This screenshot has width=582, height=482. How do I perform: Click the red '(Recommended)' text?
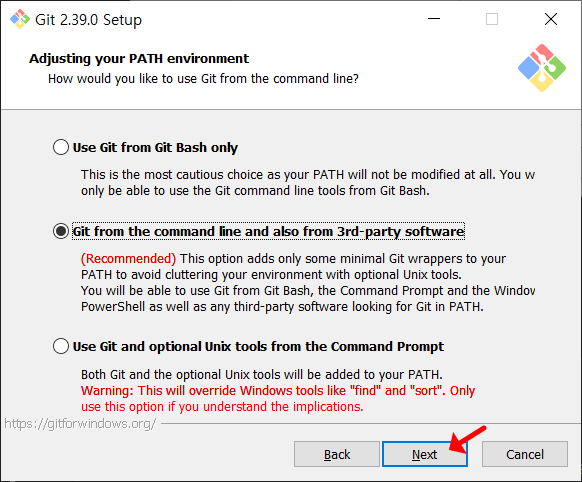coord(128,258)
